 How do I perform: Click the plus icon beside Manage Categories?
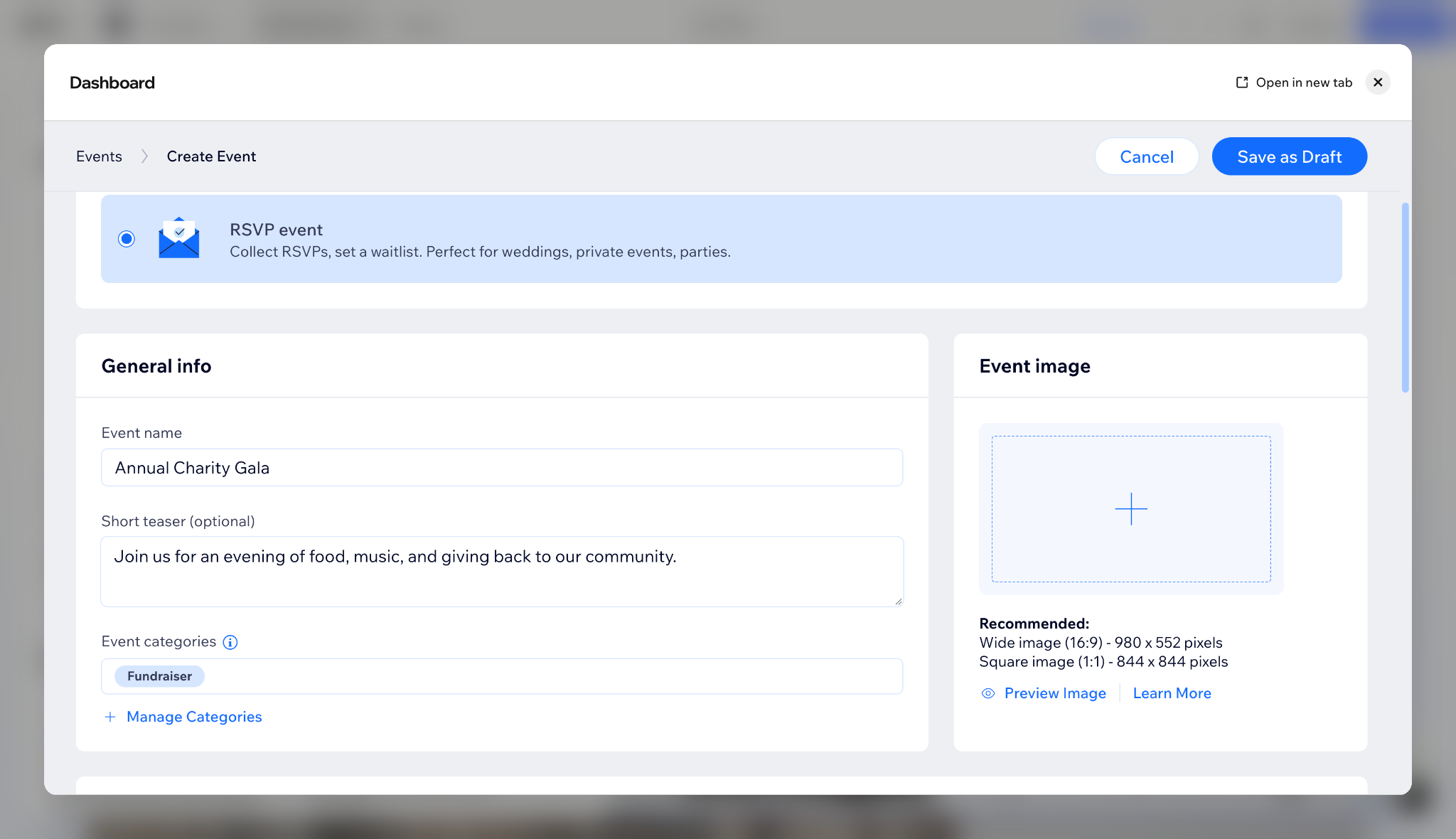(110, 717)
